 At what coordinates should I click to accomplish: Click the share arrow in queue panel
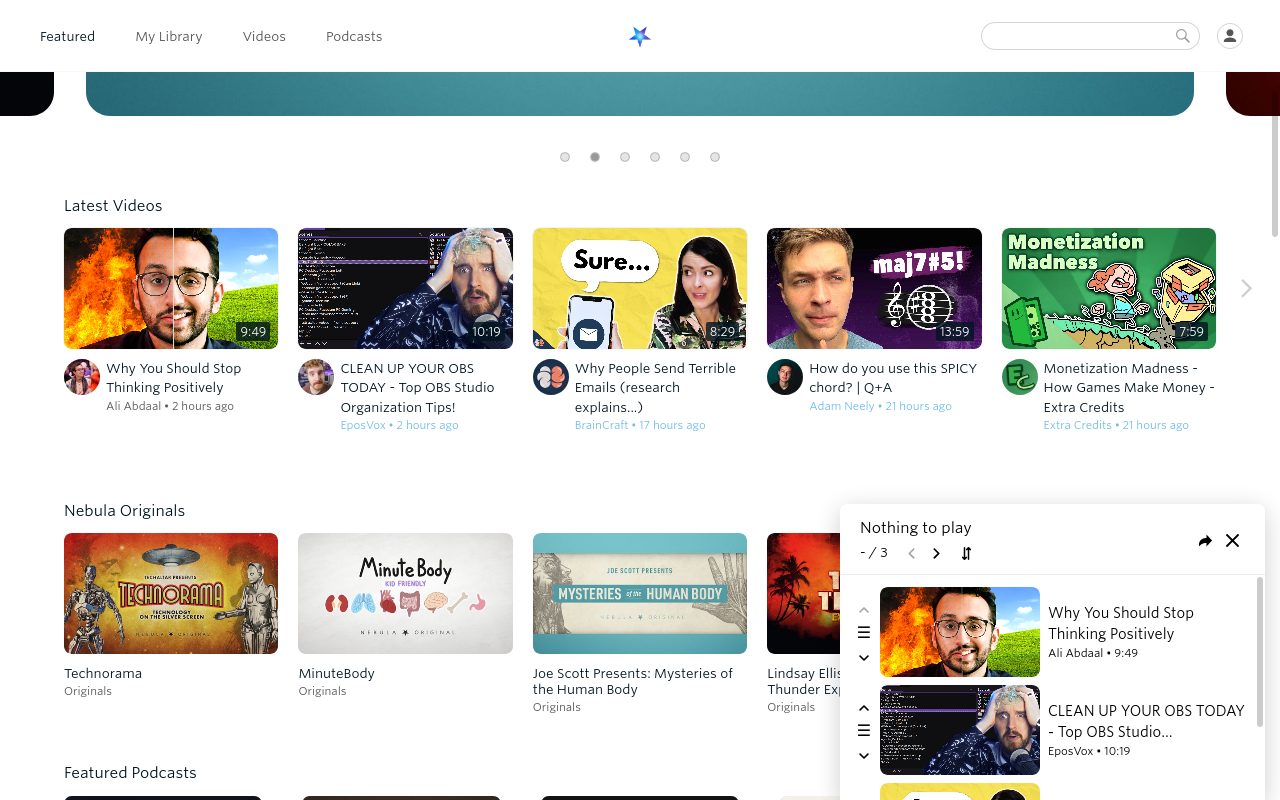pyautogui.click(x=1205, y=541)
